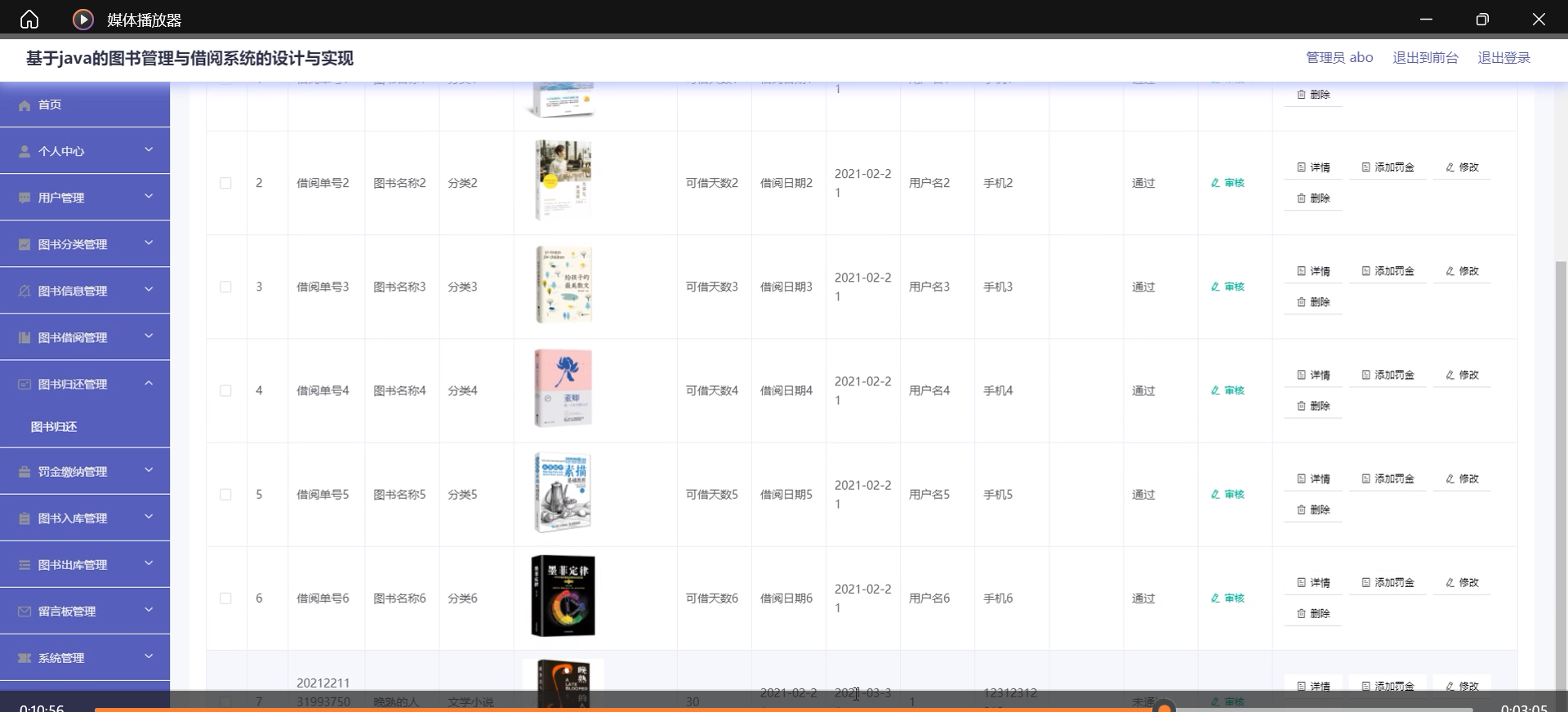Click 审核 for 借阅单号4
Image resolution: width=1568 pixels, height=712 pixels.
(1227, 390)
